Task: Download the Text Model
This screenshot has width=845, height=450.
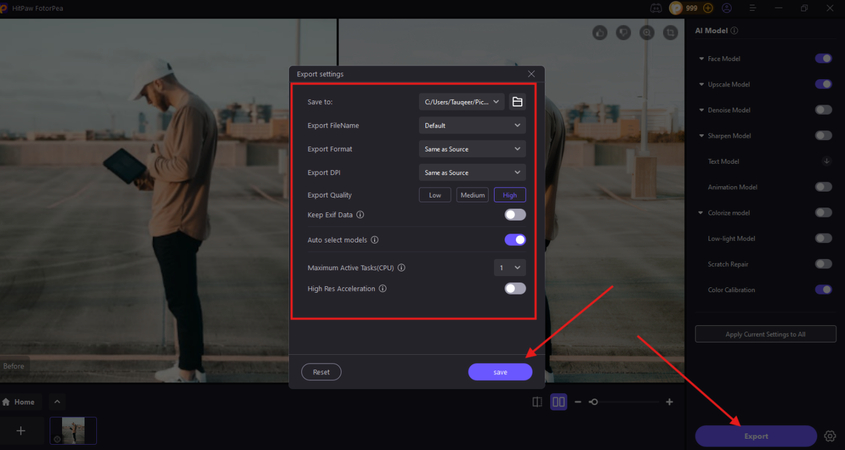Action: [826, 161]
